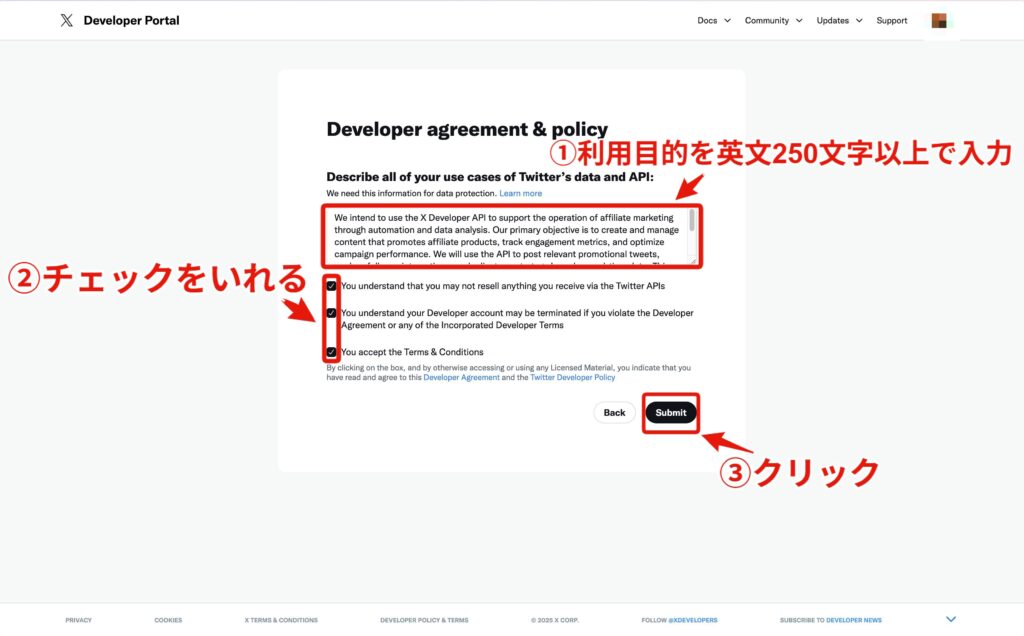Expand the Docs dropdown menu

(713, 20)
